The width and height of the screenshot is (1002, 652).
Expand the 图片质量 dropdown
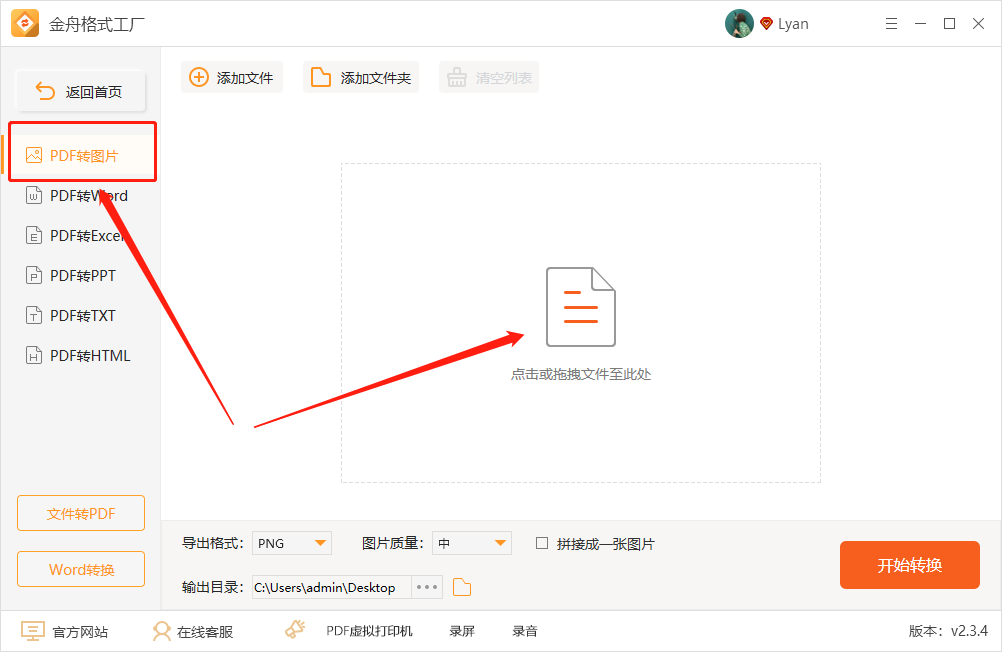coord(501,543)
